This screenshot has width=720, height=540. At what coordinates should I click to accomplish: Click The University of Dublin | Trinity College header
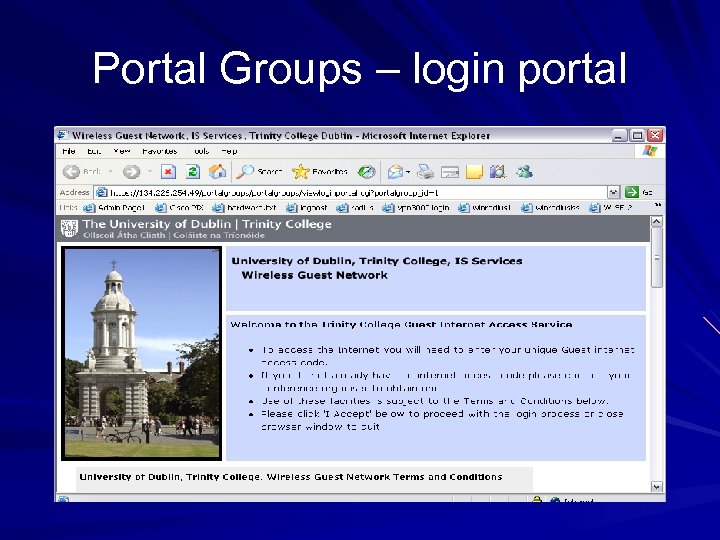207,224
